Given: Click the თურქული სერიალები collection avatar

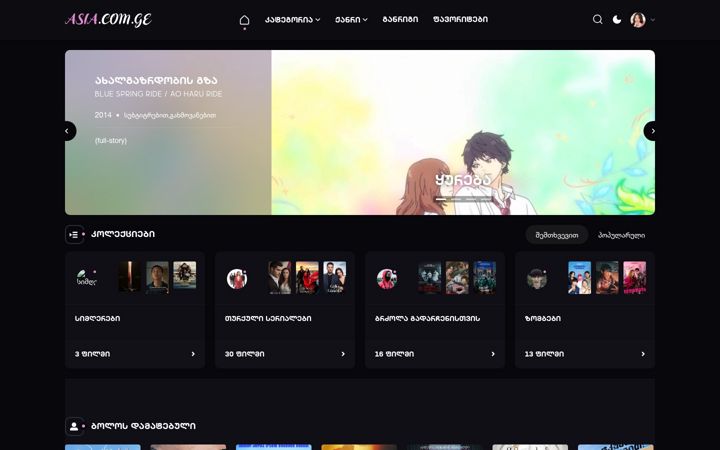Looking at the screenshot, I should 237,278.
